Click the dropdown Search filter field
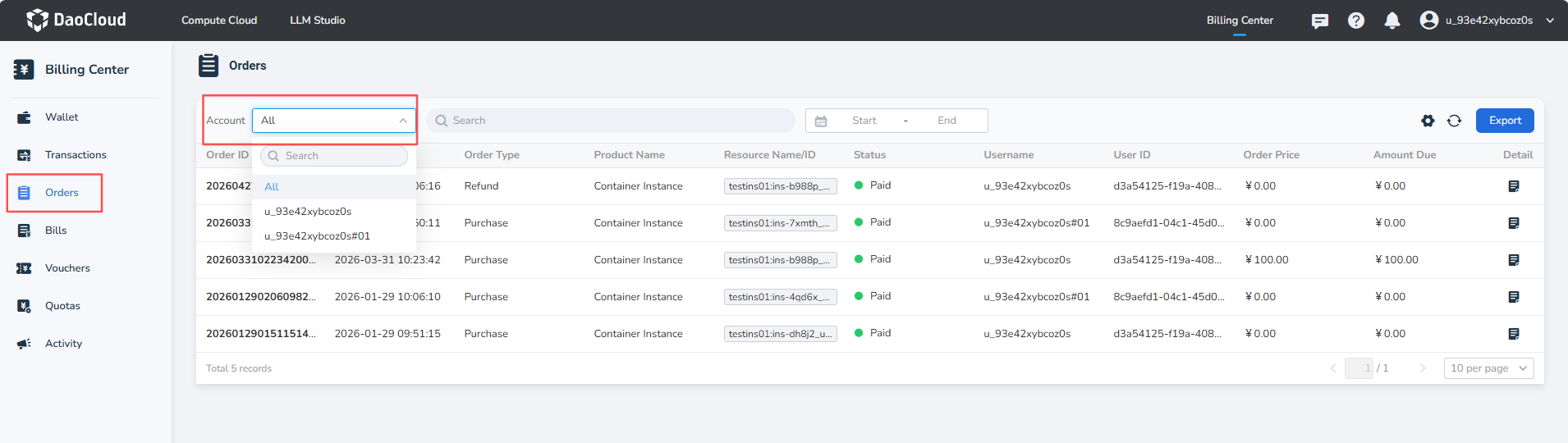The width and height of the screenshot is (1568, 443). pyautogui.click(x=334, y=156)
